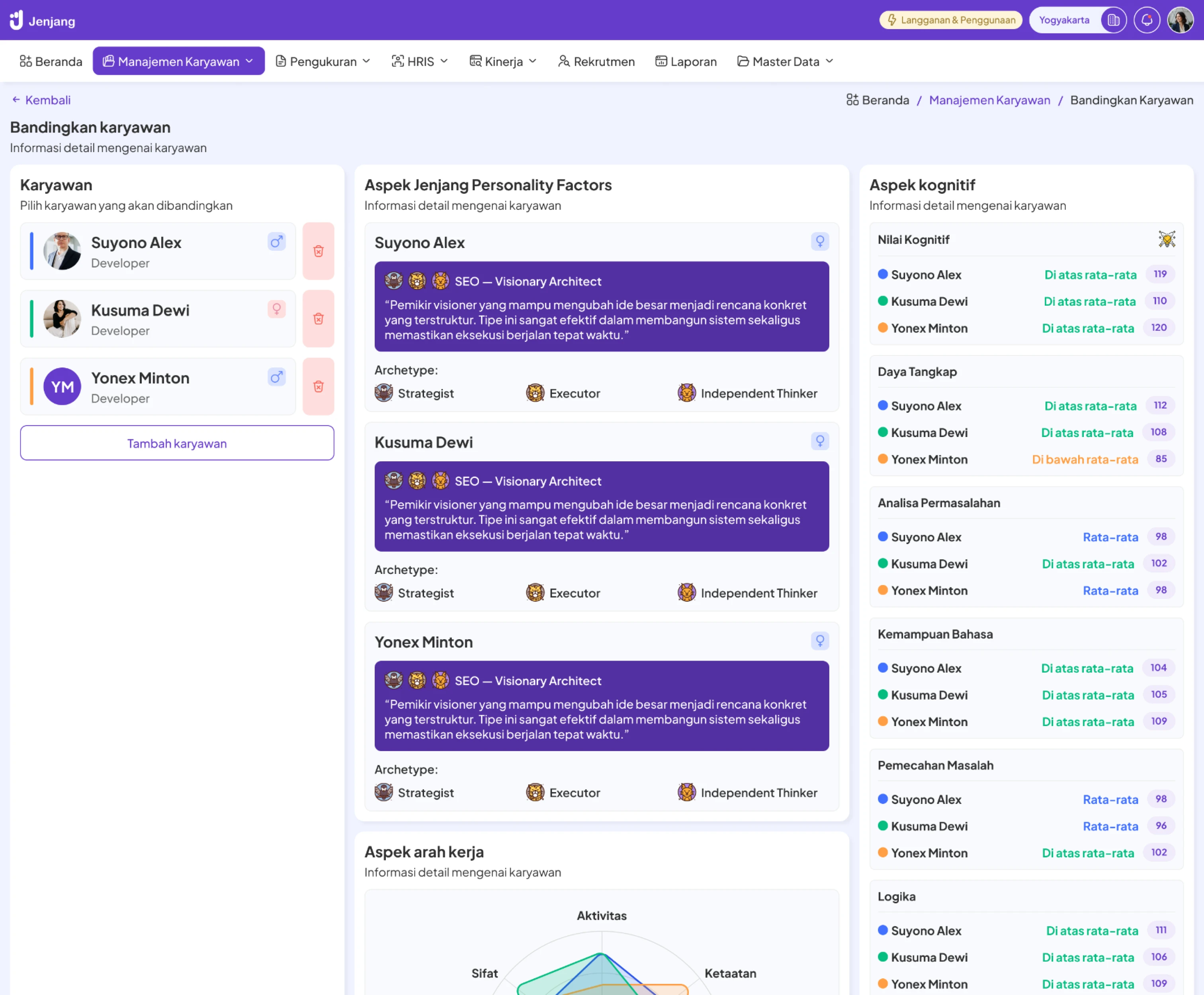This screenshot has height=995, width=1204.
Task: Click the sparkling lightbulb icon in Nilai Kognitif
Action: pos(1167,239)
